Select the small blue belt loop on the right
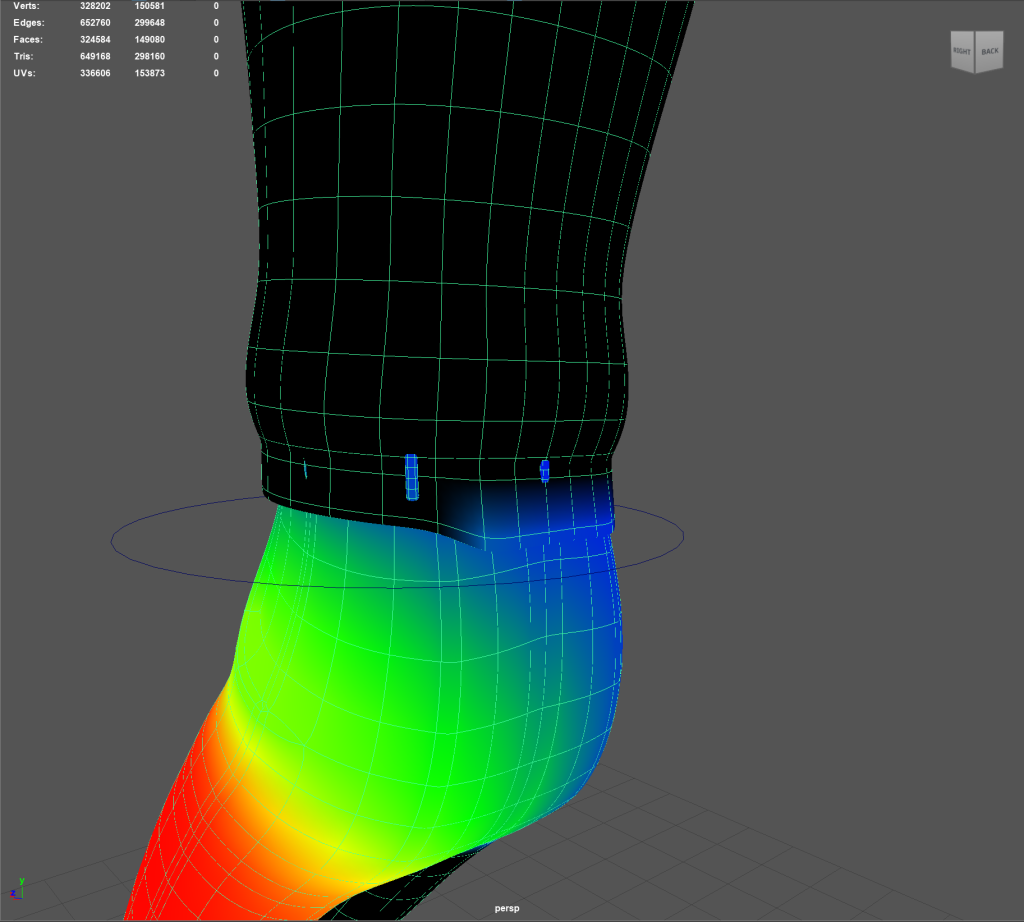 [x=545, y=470]
